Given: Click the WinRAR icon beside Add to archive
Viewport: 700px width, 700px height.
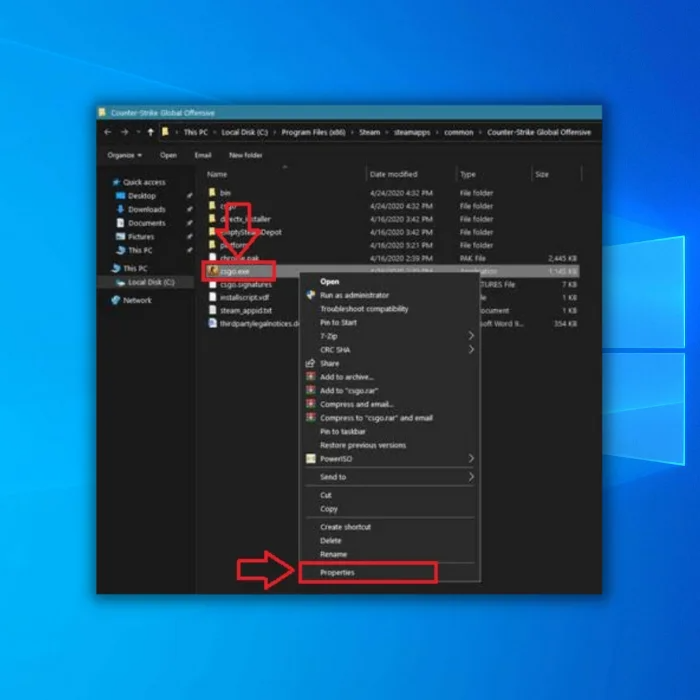Looking at the screenshot, I should point(311,376).
